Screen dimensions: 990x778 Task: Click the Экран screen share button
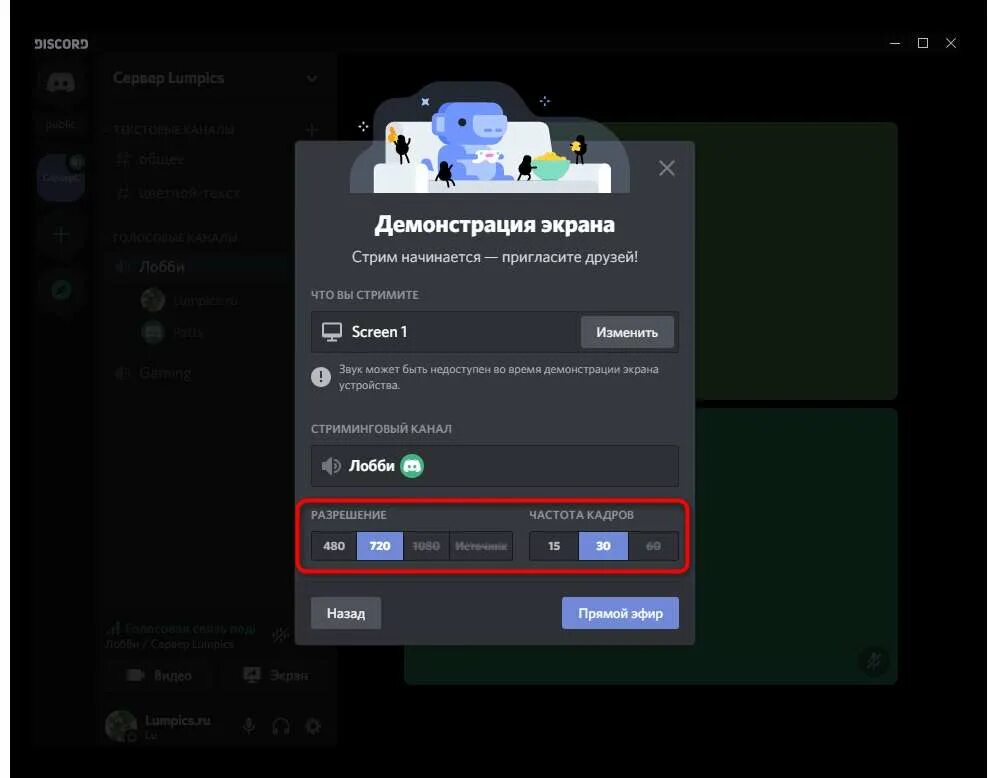[x=275, y=676]
